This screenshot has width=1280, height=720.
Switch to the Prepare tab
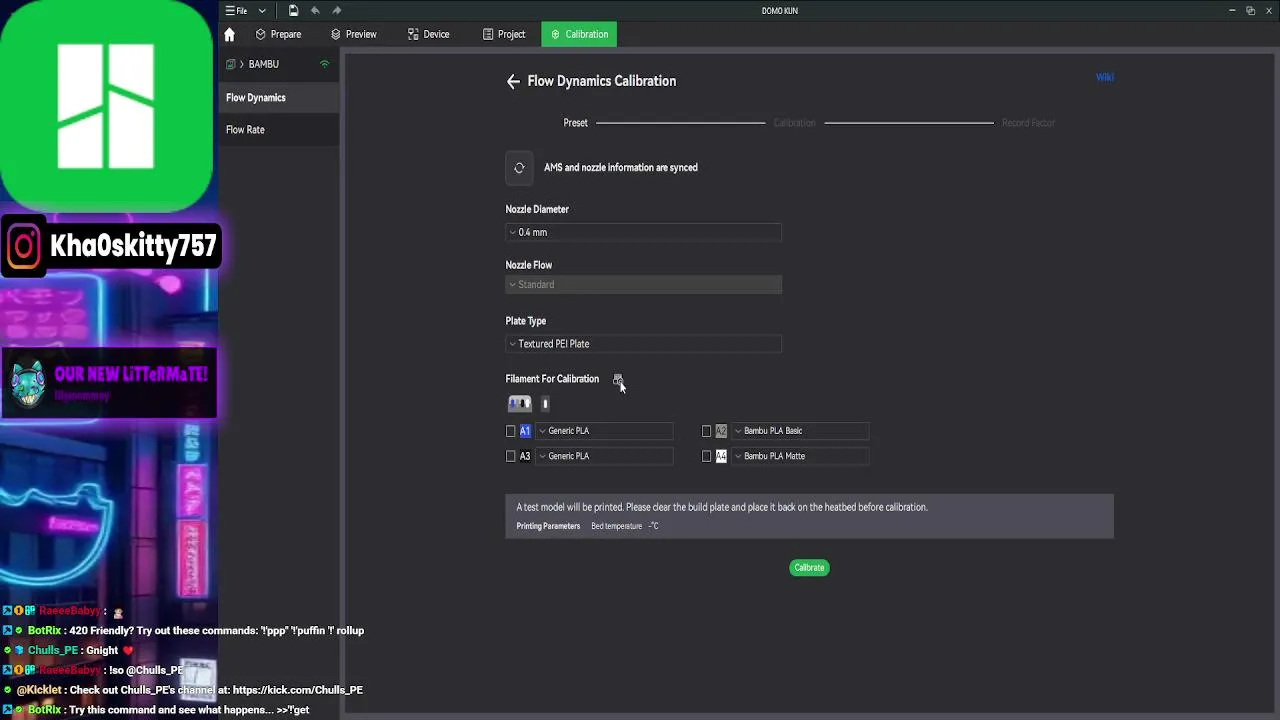pyautogui.click(x=278, y=34)
